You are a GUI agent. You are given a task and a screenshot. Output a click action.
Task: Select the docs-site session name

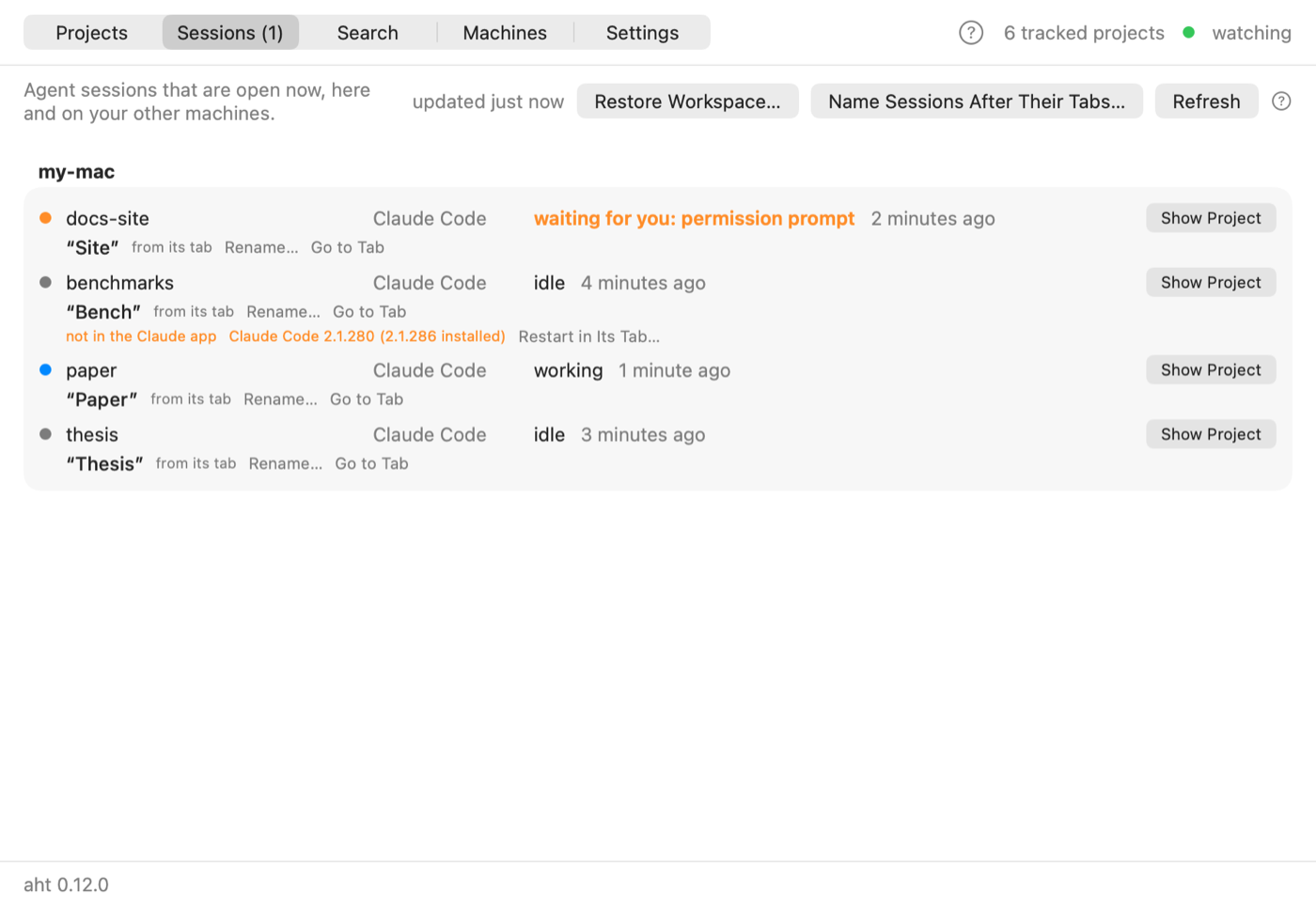pyautogui.click(x=107, y=218)
